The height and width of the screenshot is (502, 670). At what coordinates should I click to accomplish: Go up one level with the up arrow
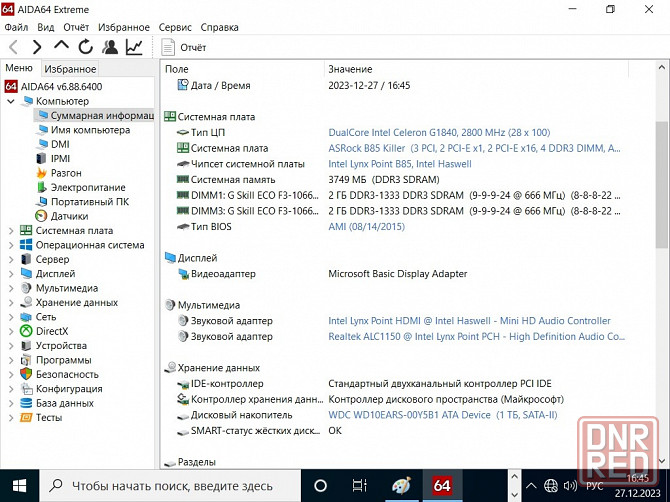[x=62, y=46]
